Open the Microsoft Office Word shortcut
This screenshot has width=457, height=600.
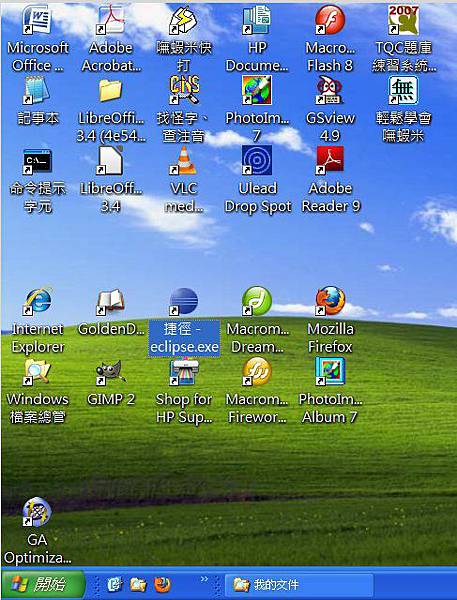coord(37,20)
